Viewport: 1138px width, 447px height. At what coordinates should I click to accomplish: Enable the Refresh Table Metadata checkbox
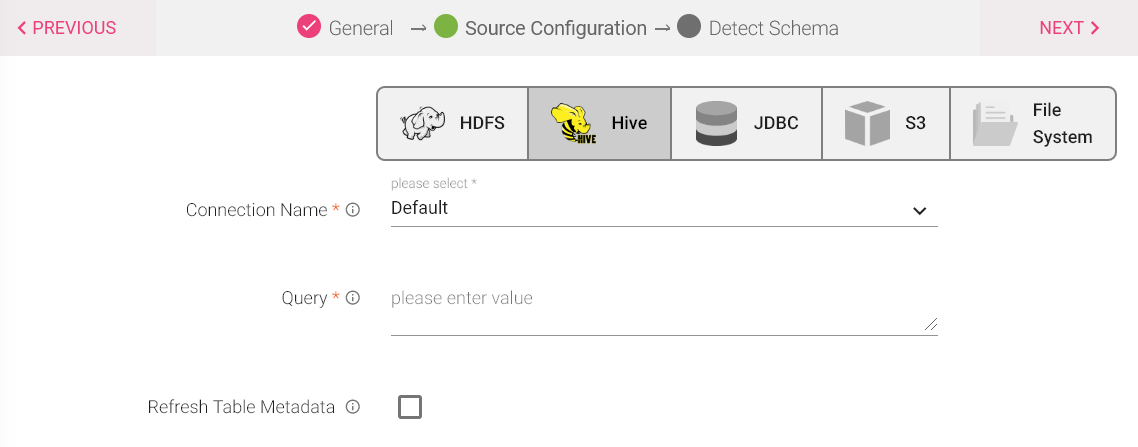tap(410, 407)
